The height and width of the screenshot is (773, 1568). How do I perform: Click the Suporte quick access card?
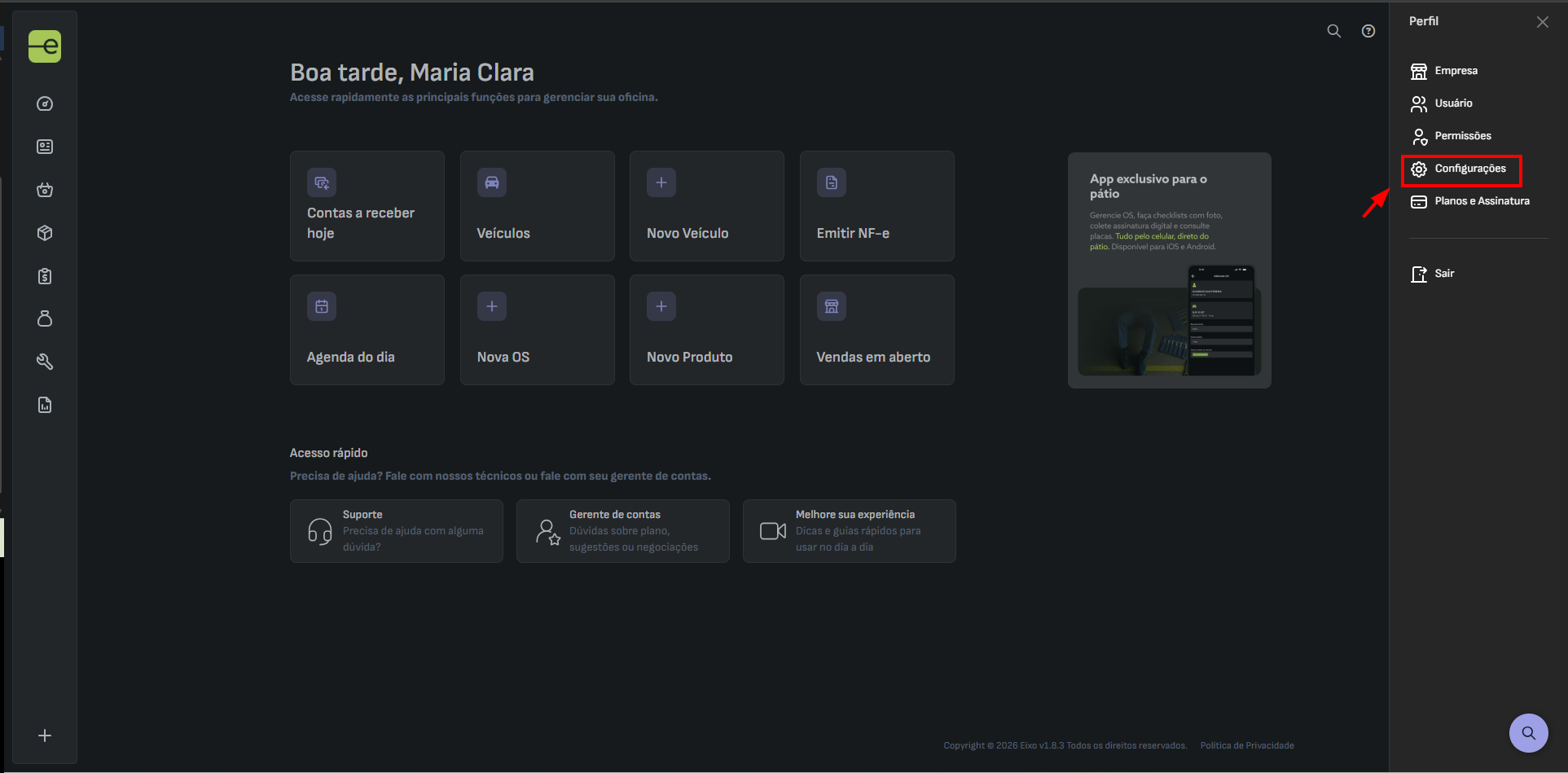tap(397, 531)
